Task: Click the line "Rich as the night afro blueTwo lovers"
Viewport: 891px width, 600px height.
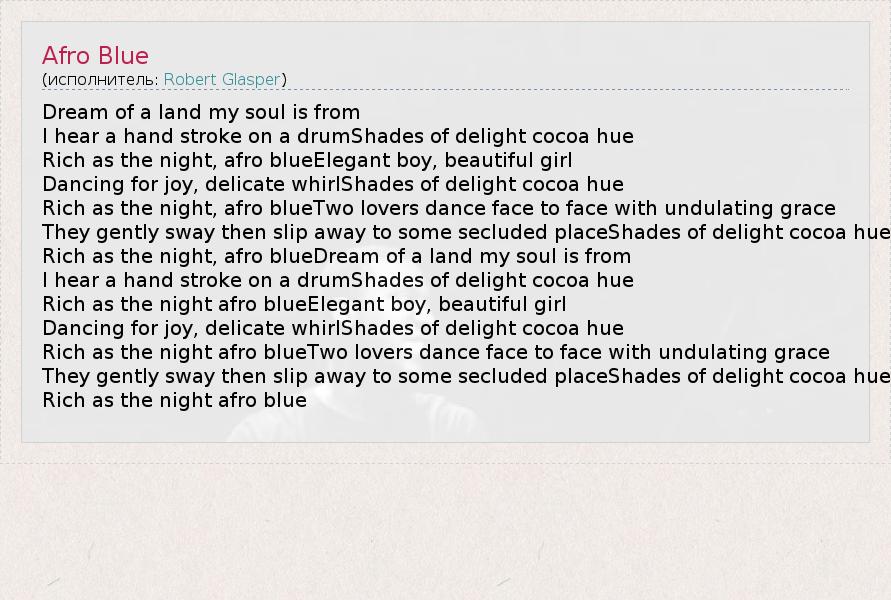Action: (436, 352)
